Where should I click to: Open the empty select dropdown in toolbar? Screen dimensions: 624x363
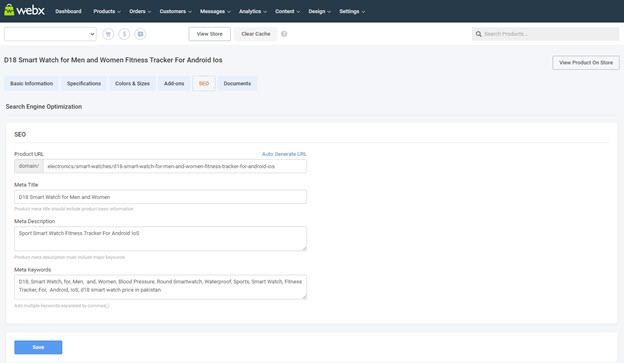[51, 34]
